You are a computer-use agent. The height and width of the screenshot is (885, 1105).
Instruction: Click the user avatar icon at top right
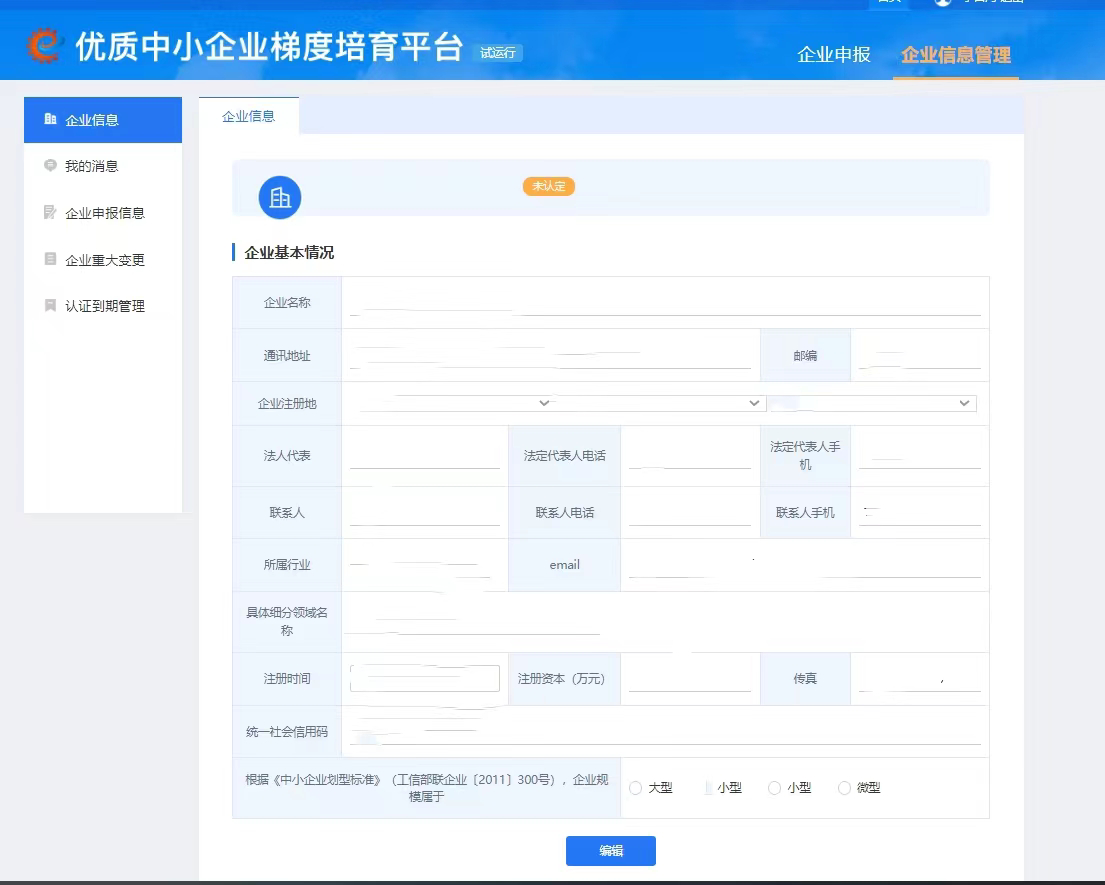tap(942, 3)
